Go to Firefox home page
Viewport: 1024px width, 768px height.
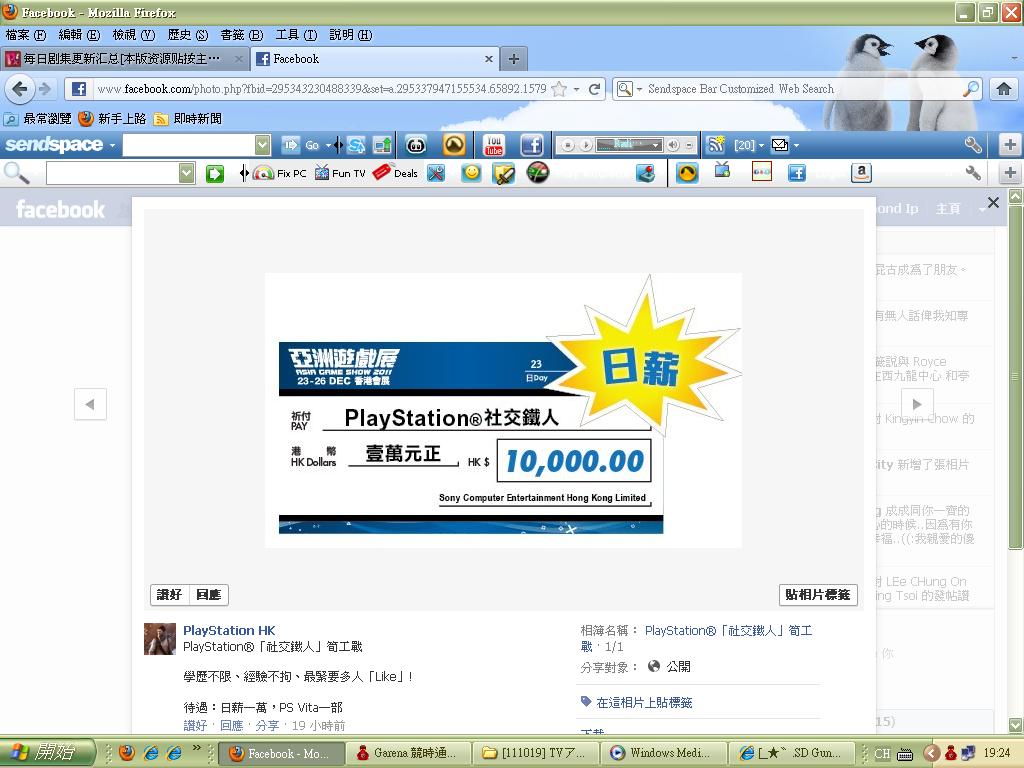point(1004,89)
